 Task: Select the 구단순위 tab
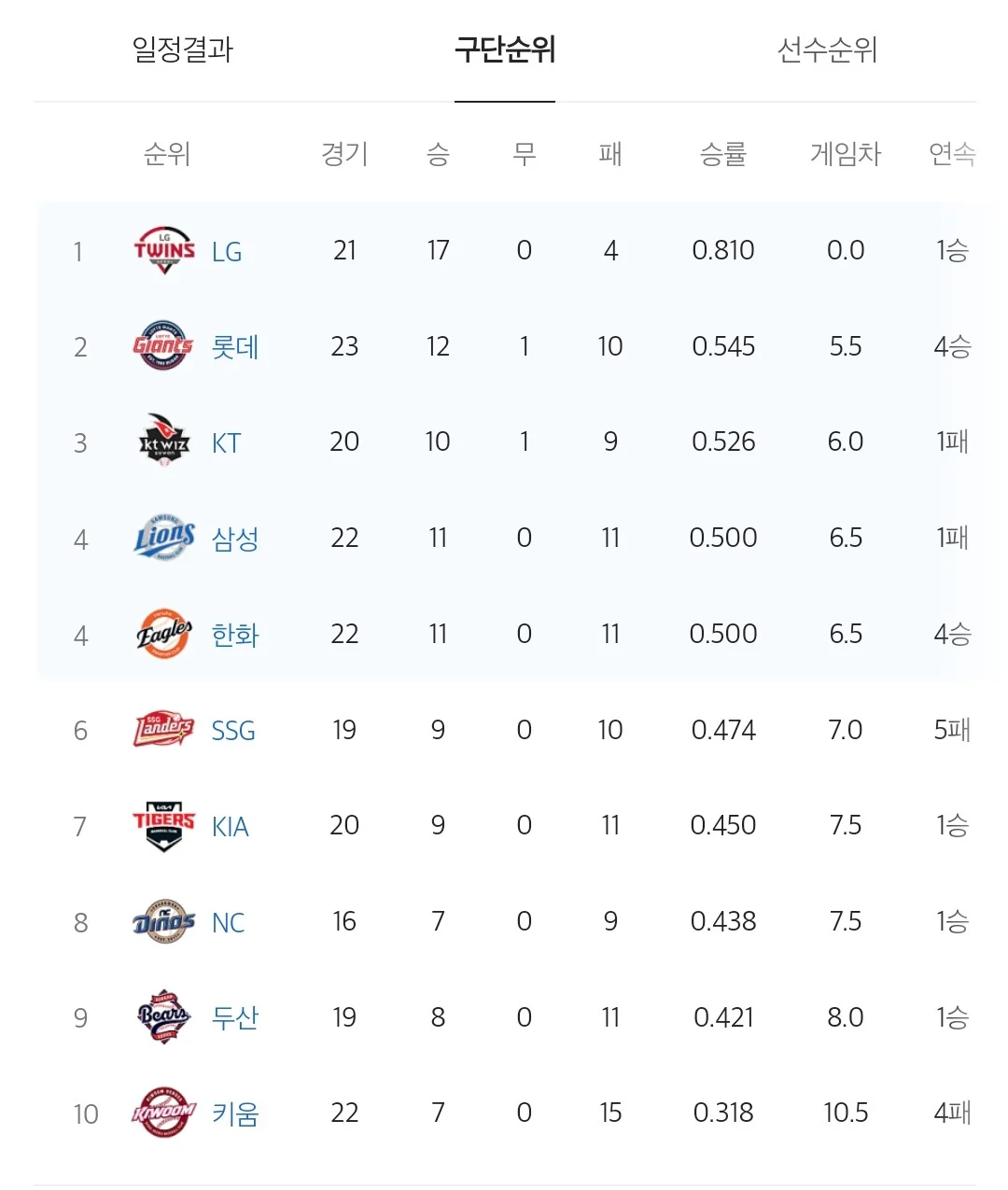coord(505,49)
